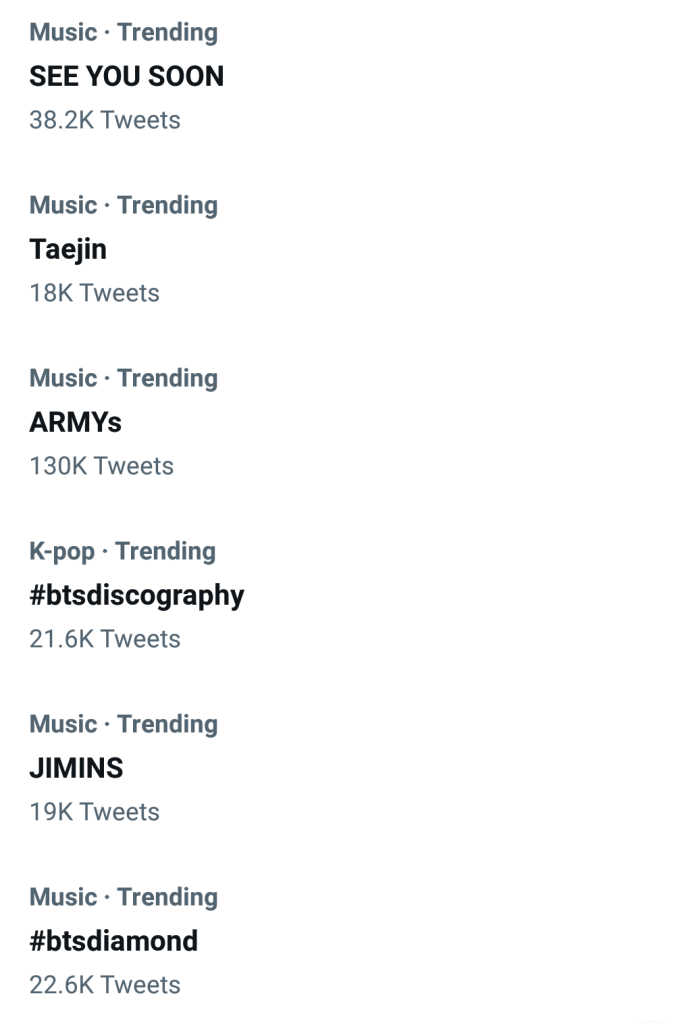Open the SEE YOU SOON trend
This screenshot has width=682, height=1023.
pyautogui.click(x=126, y=76)
